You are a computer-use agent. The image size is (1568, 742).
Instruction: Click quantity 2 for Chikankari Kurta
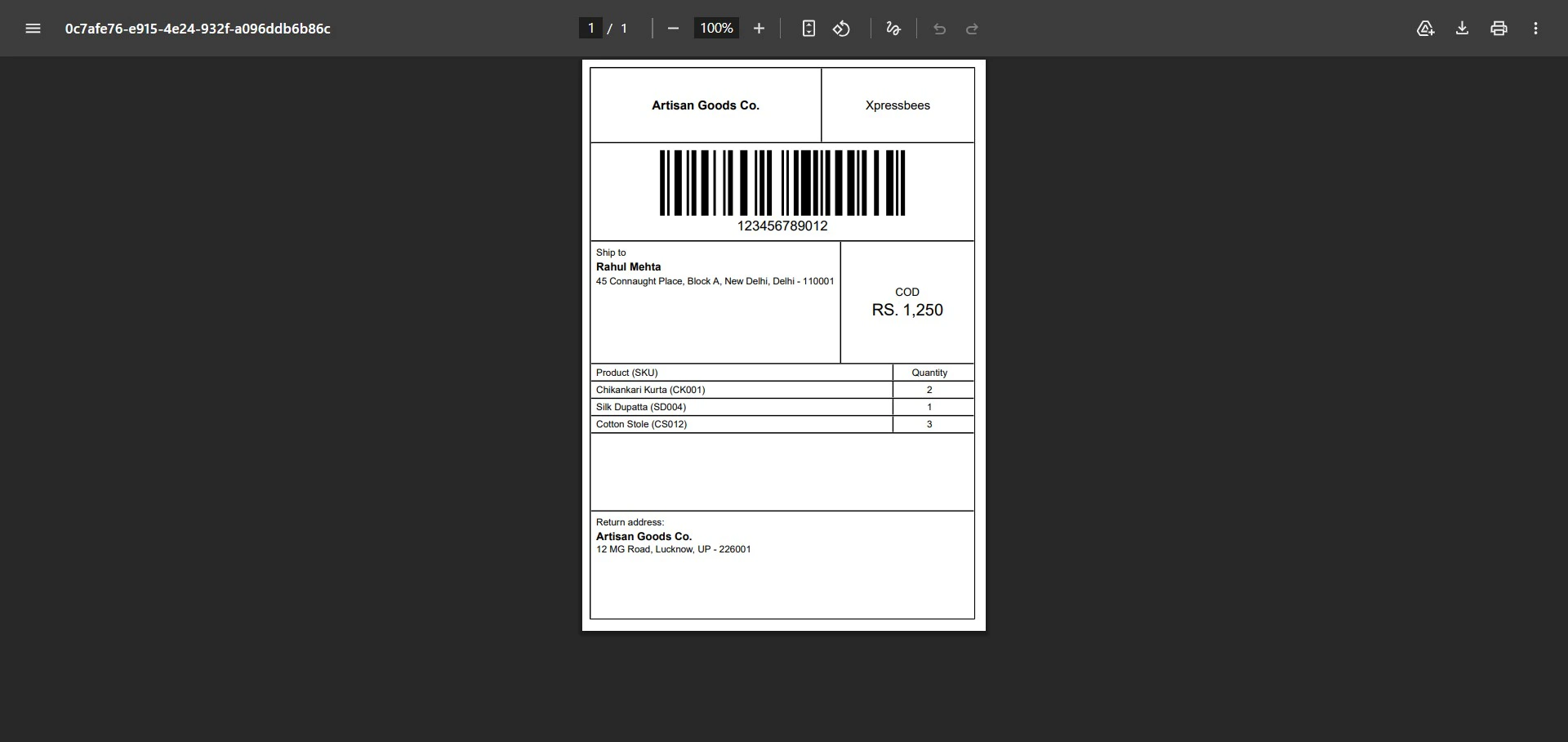pyautogui.click(x=929, y=390)
